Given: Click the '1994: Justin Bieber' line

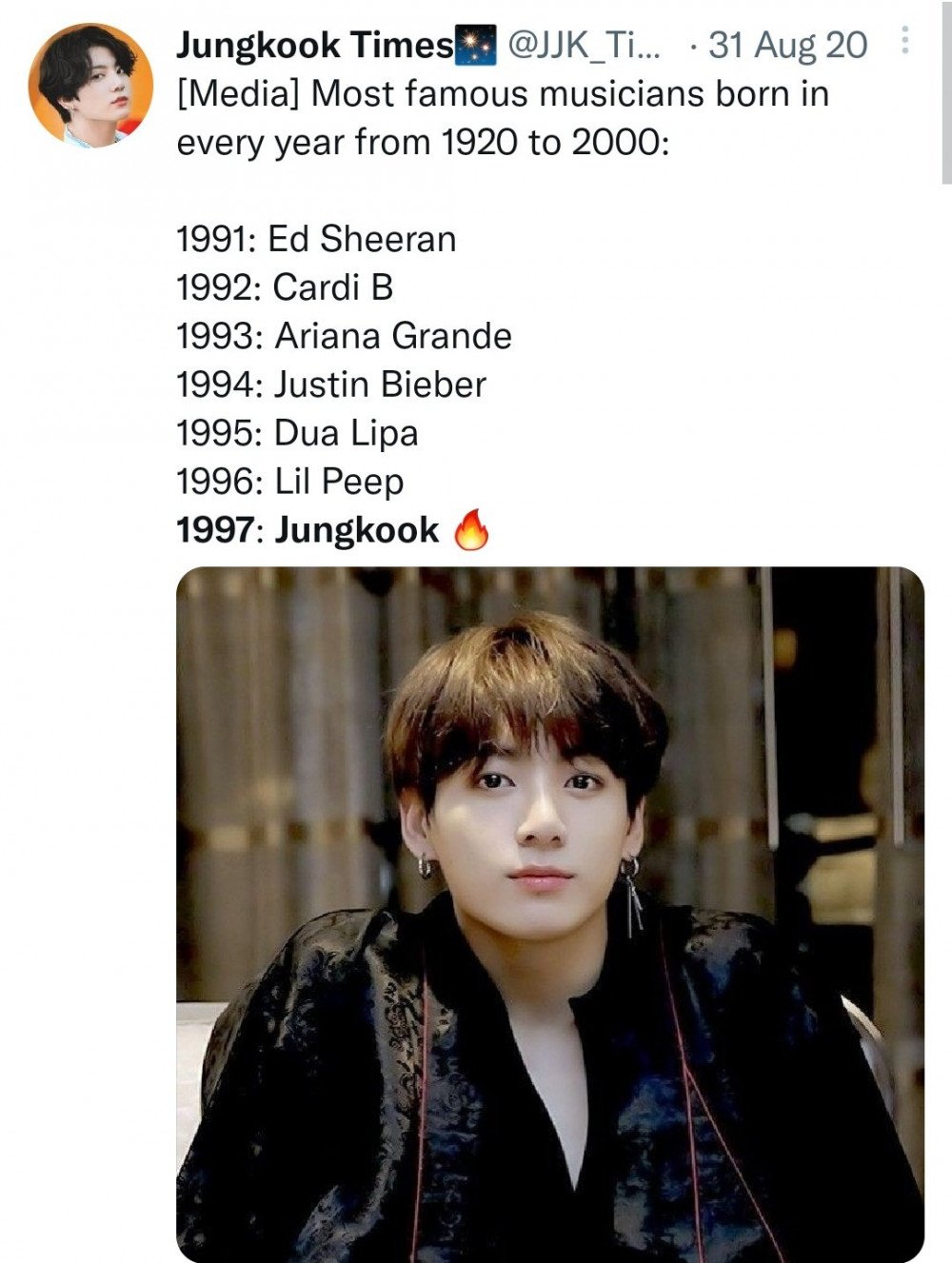Looking at the screenshot, I should click(331, 385).
